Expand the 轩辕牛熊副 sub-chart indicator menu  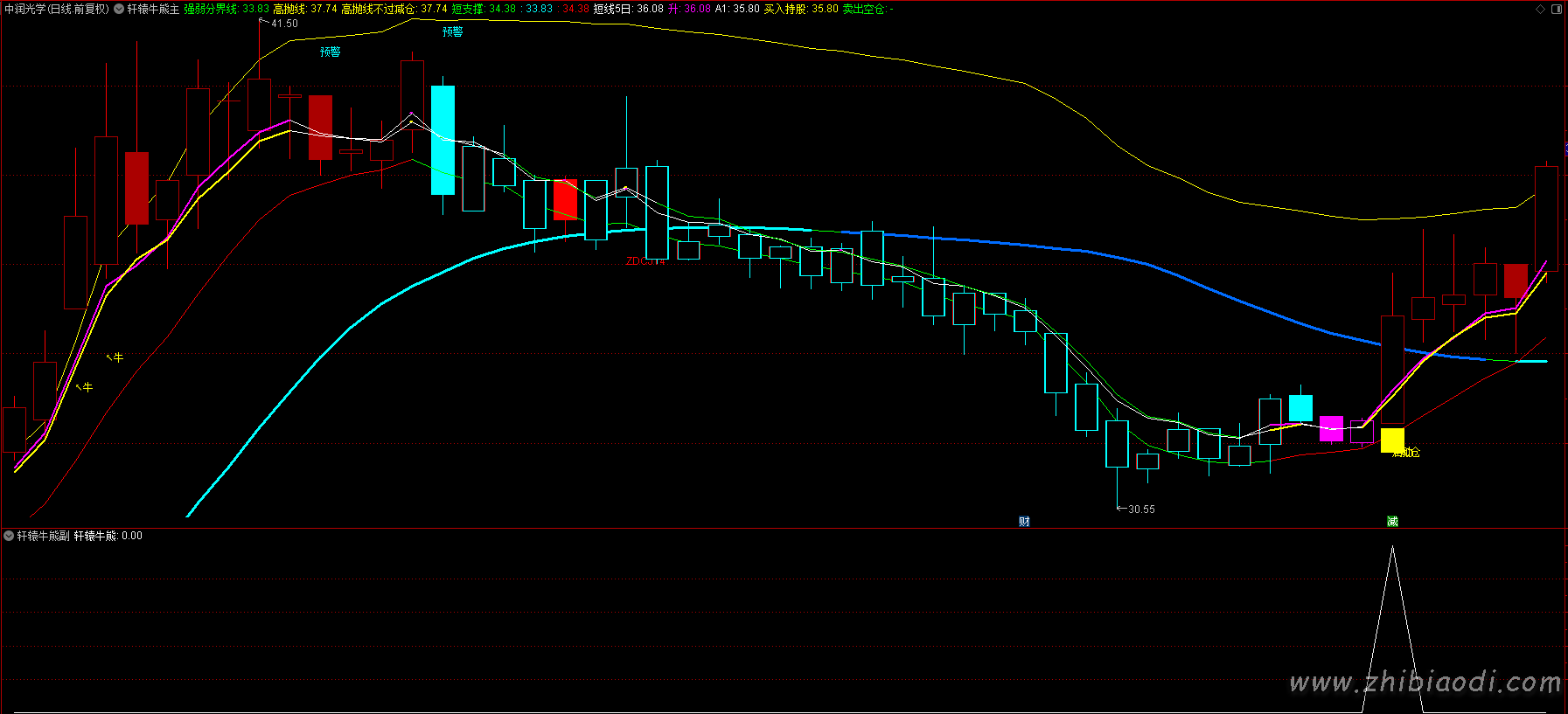pyautogui.click(x=9, y=536)
